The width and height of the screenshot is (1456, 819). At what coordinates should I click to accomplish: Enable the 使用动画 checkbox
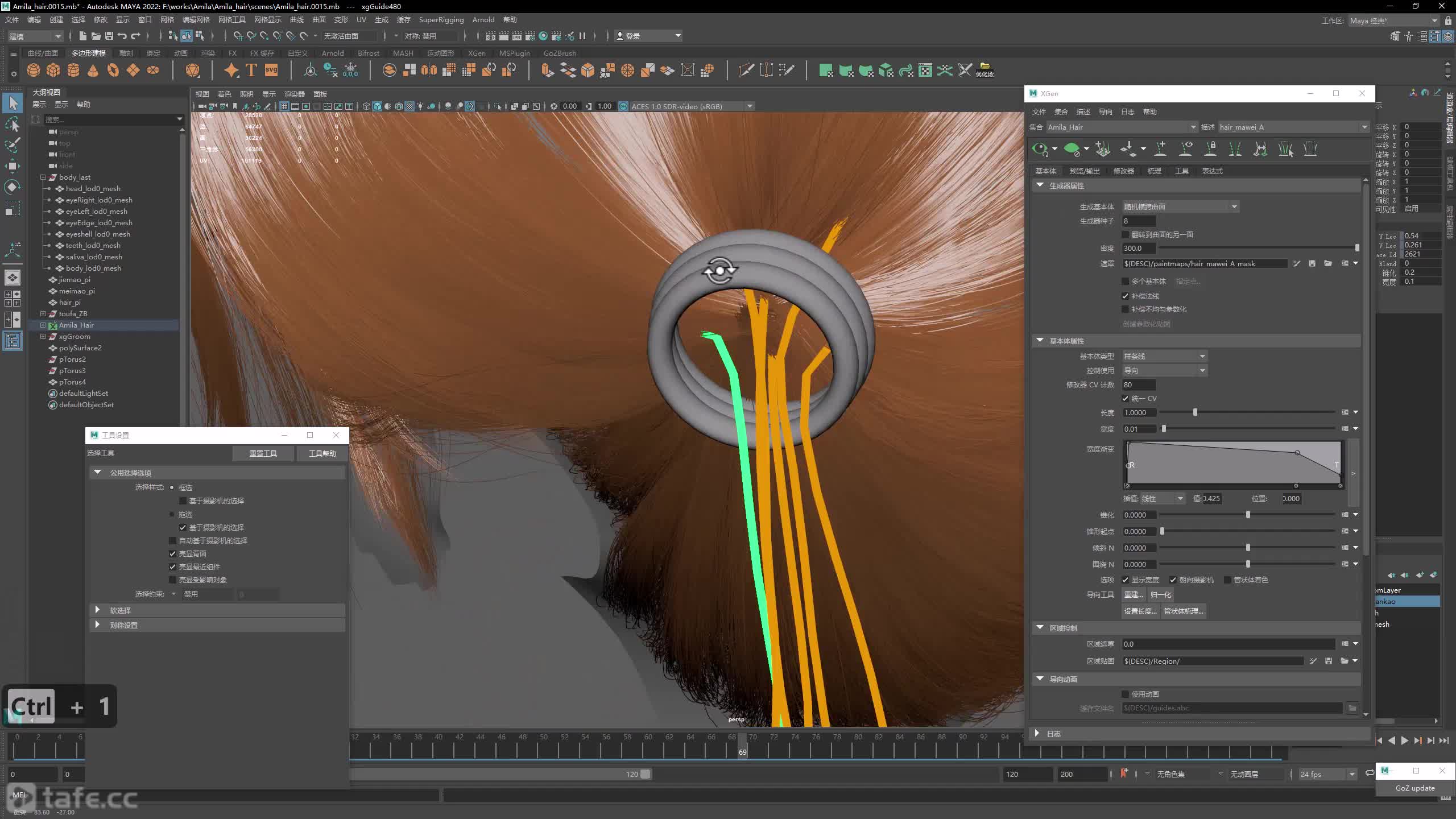(1125, 694)
